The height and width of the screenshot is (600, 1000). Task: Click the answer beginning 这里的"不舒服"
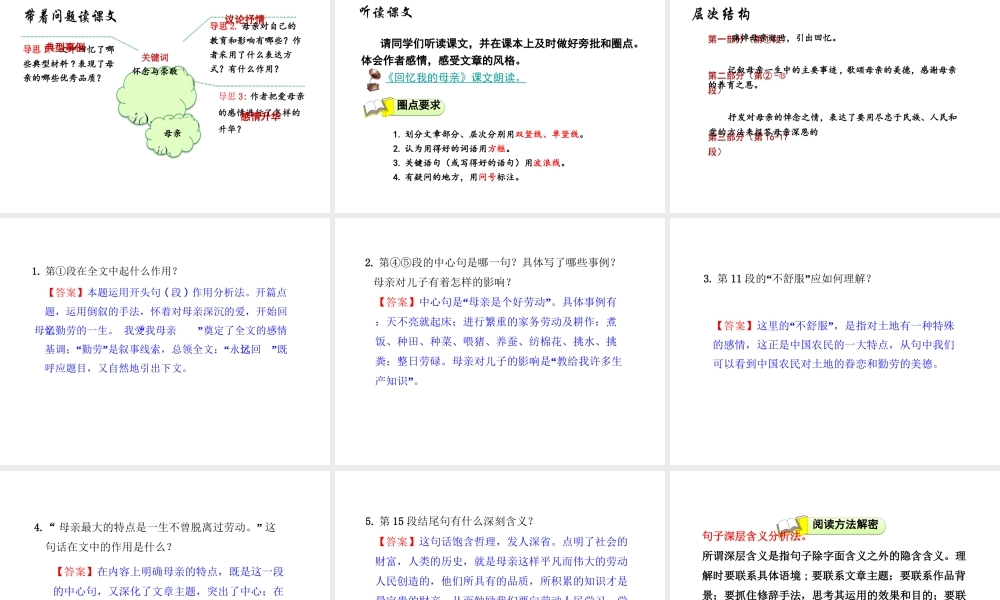pos(834,345)
